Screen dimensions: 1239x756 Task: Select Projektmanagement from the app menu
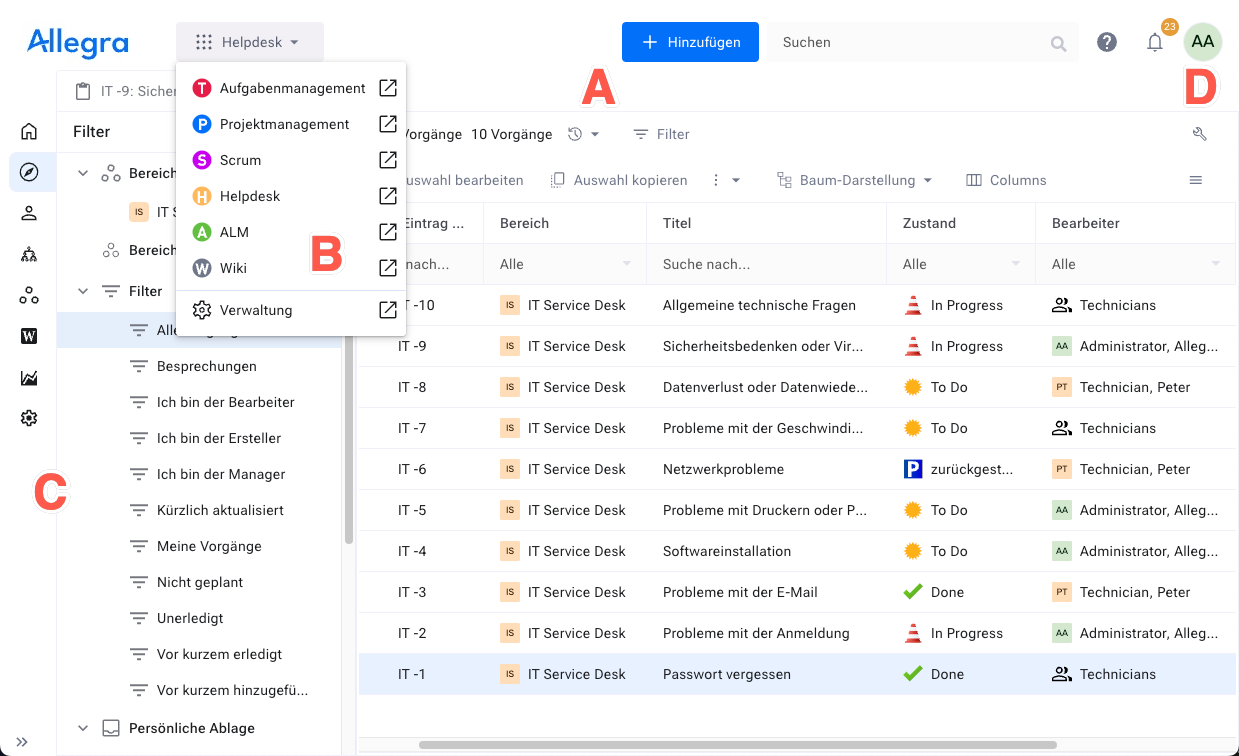click(284, 124)
